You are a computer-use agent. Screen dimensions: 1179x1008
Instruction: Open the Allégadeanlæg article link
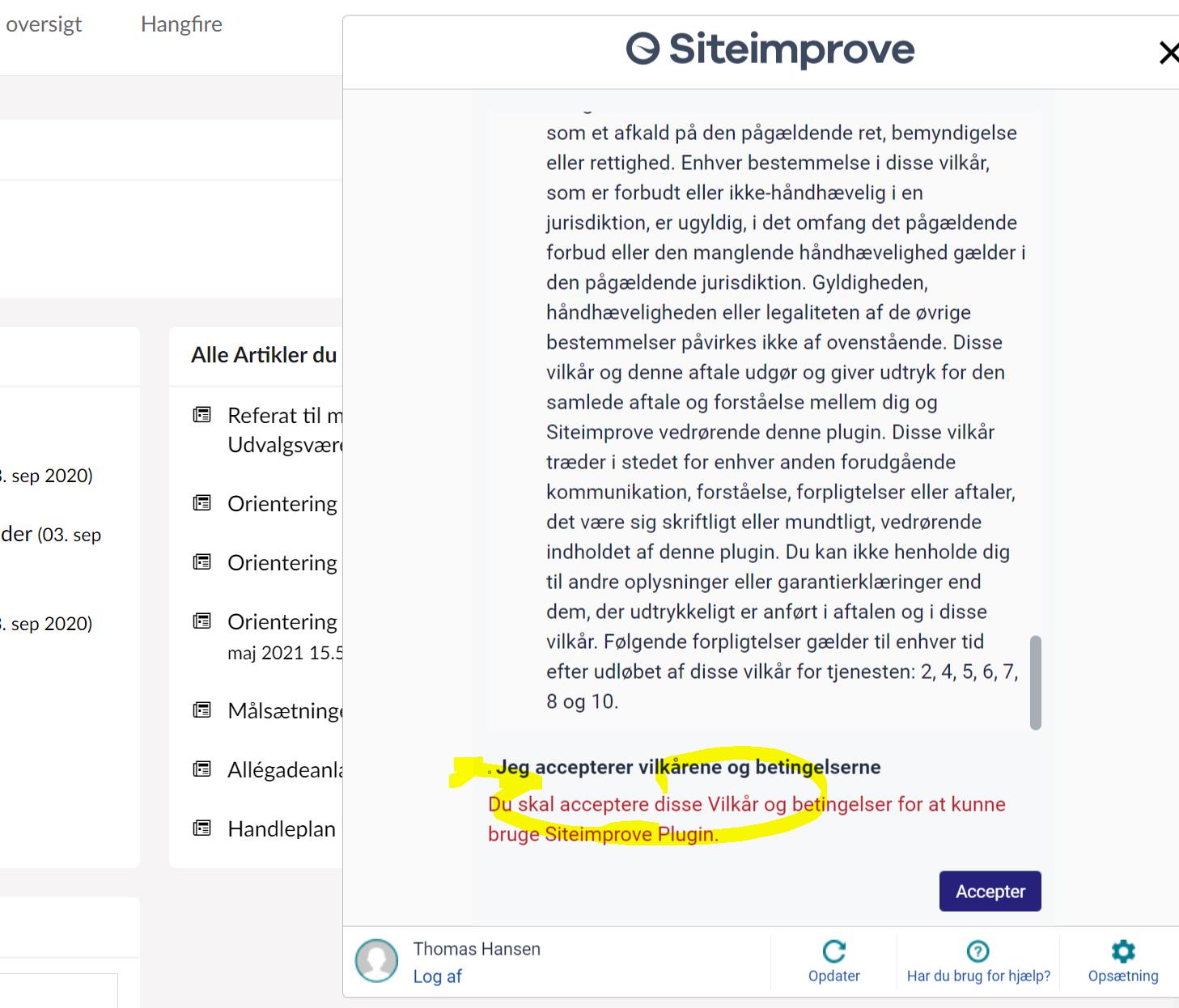coord(285,769)
